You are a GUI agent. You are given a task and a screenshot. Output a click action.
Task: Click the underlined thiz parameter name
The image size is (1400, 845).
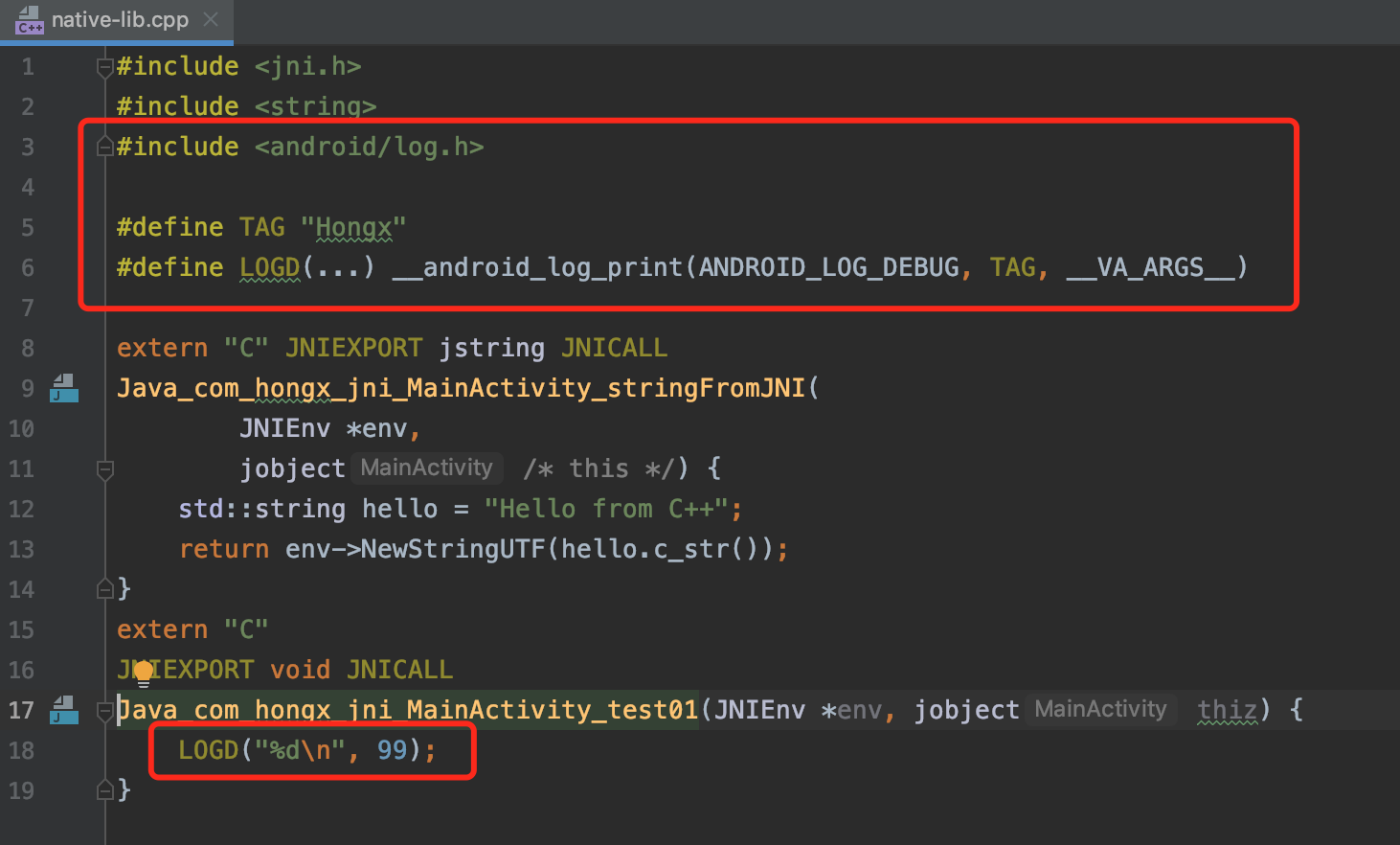(1228, 710)
